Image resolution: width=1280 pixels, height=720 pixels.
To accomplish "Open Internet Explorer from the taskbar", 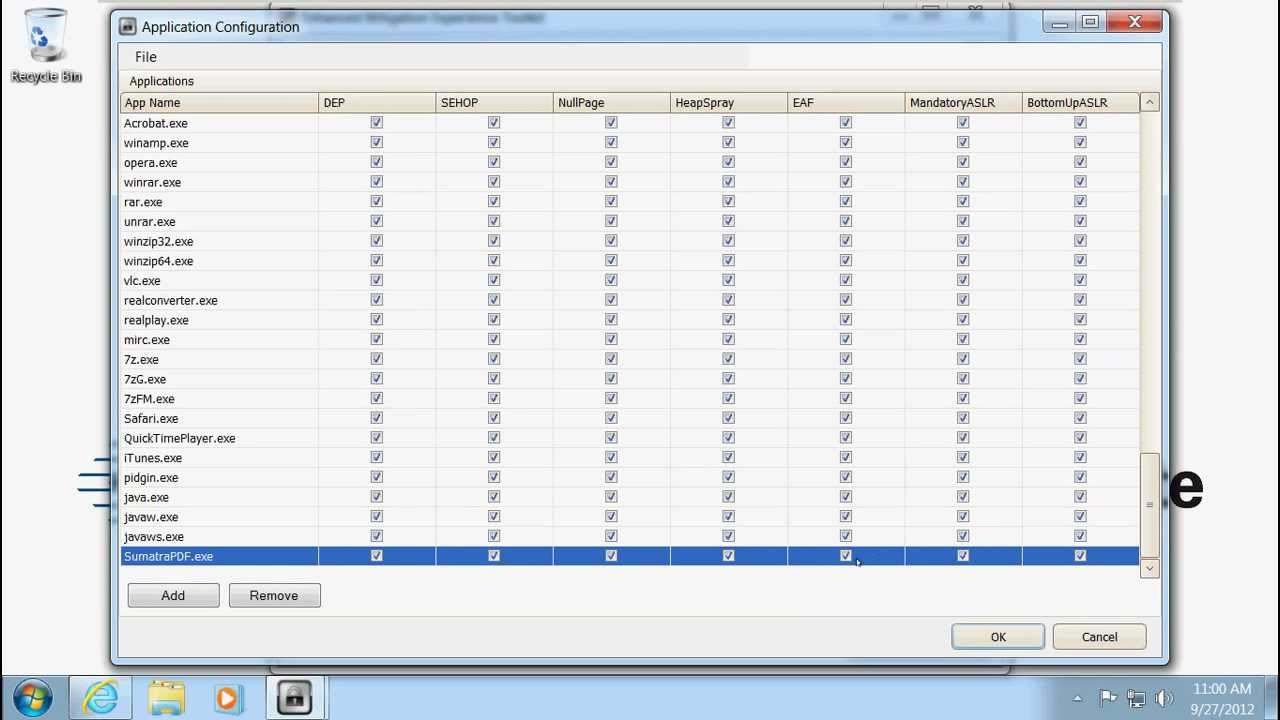I will (101, 697).
